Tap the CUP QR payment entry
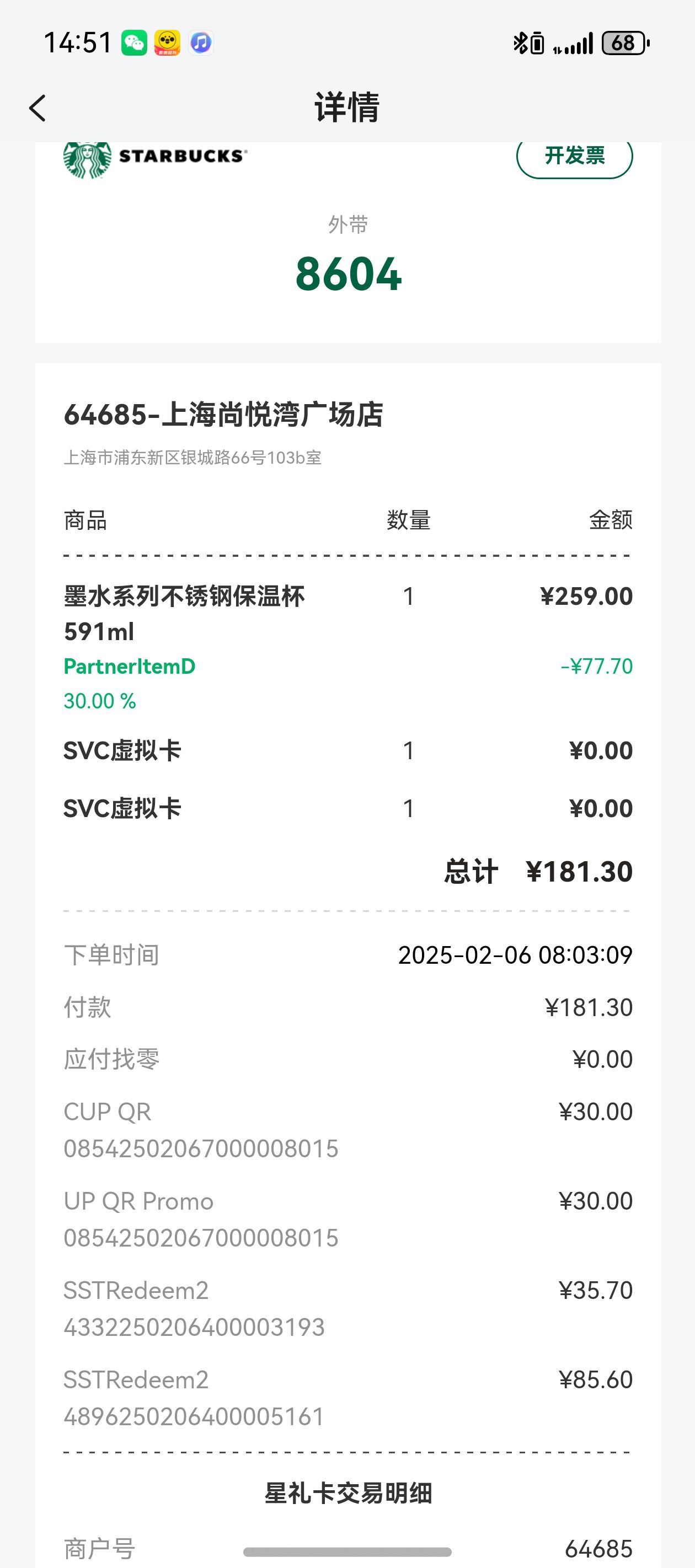The image size is (695, 1568). click(349, 1130)
